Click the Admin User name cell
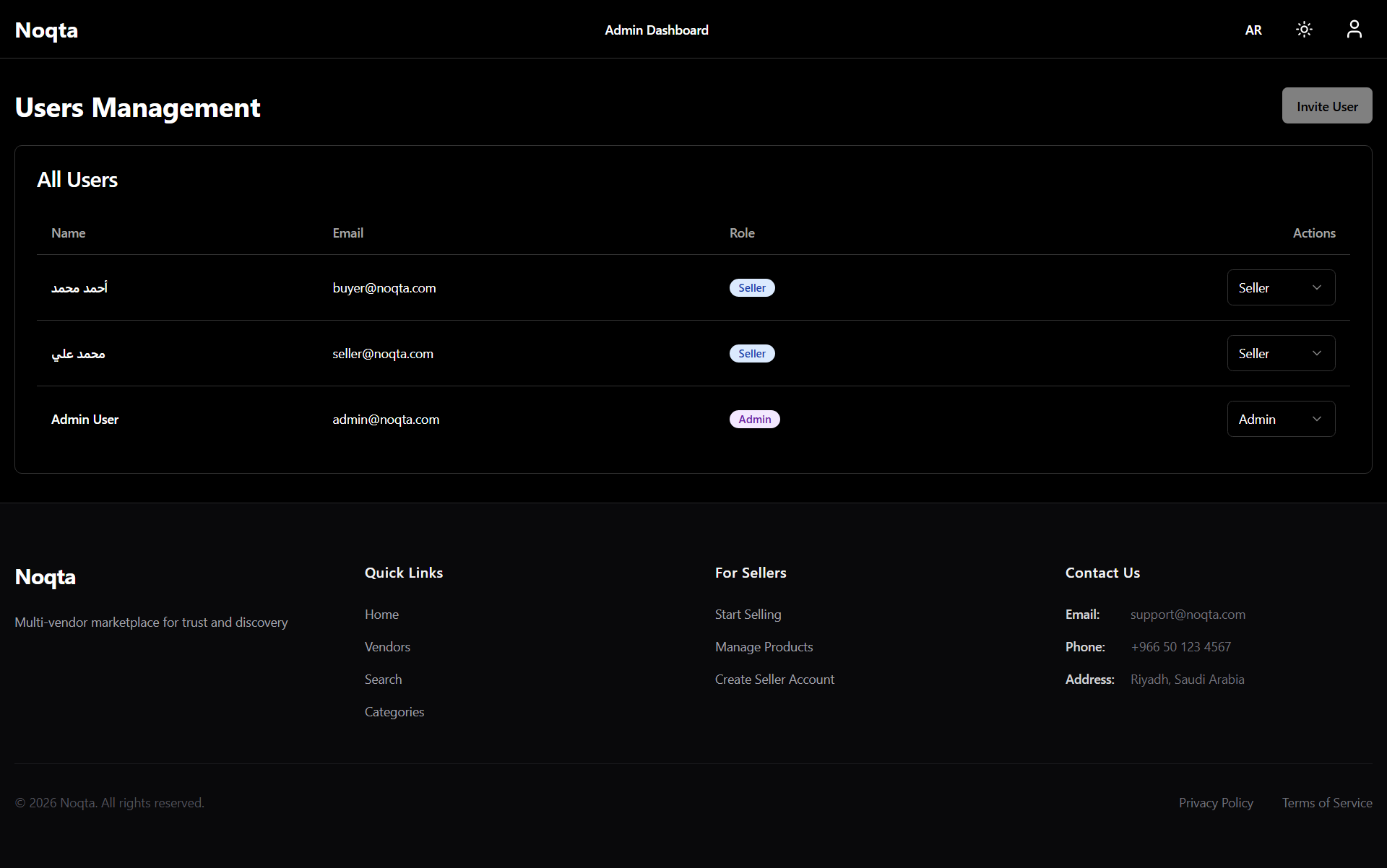Image resolution: width=1387 pixels, height=868 pixels. click(x=85, y=419)
